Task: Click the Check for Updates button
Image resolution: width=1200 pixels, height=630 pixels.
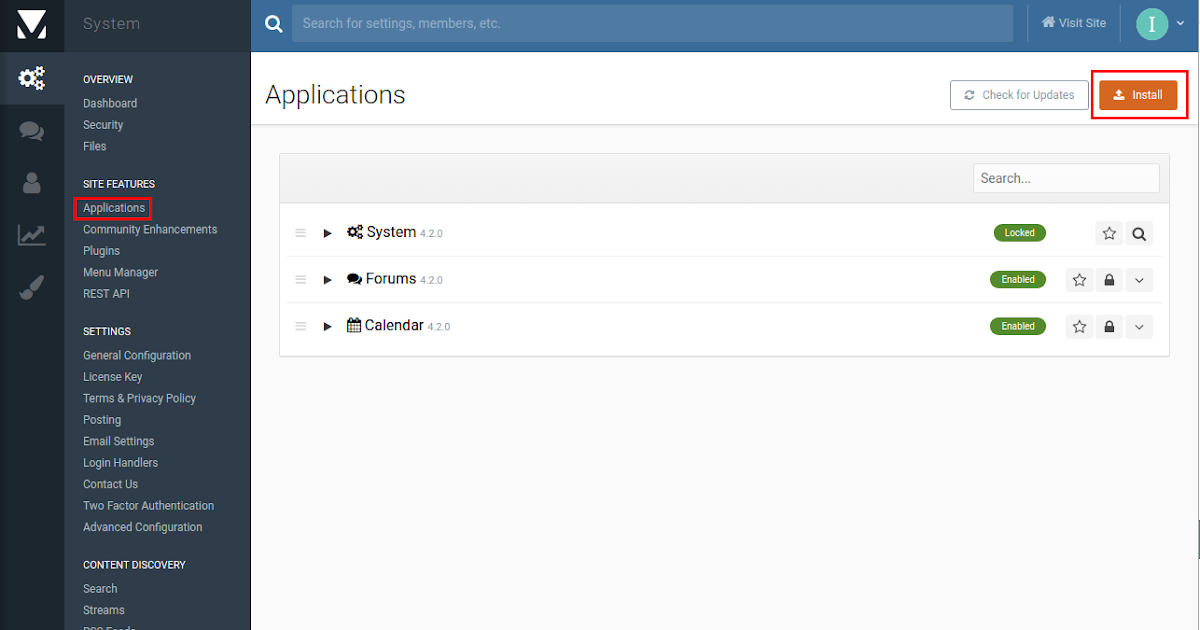Action: click(x=1019, y=95)
